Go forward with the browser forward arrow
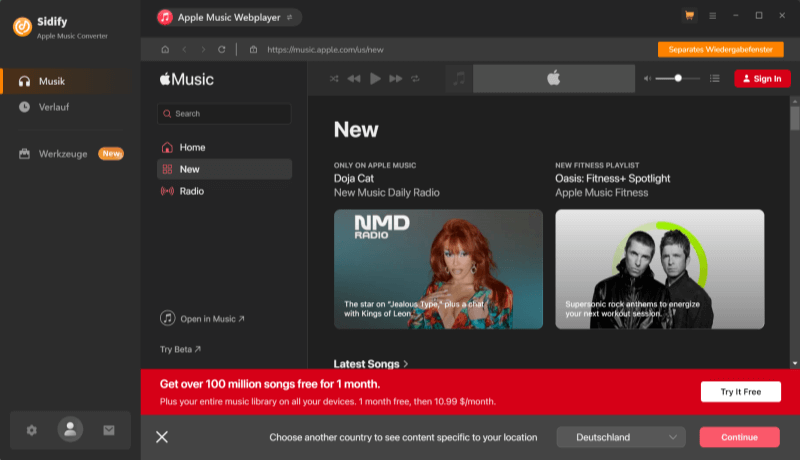 (203, 49)
